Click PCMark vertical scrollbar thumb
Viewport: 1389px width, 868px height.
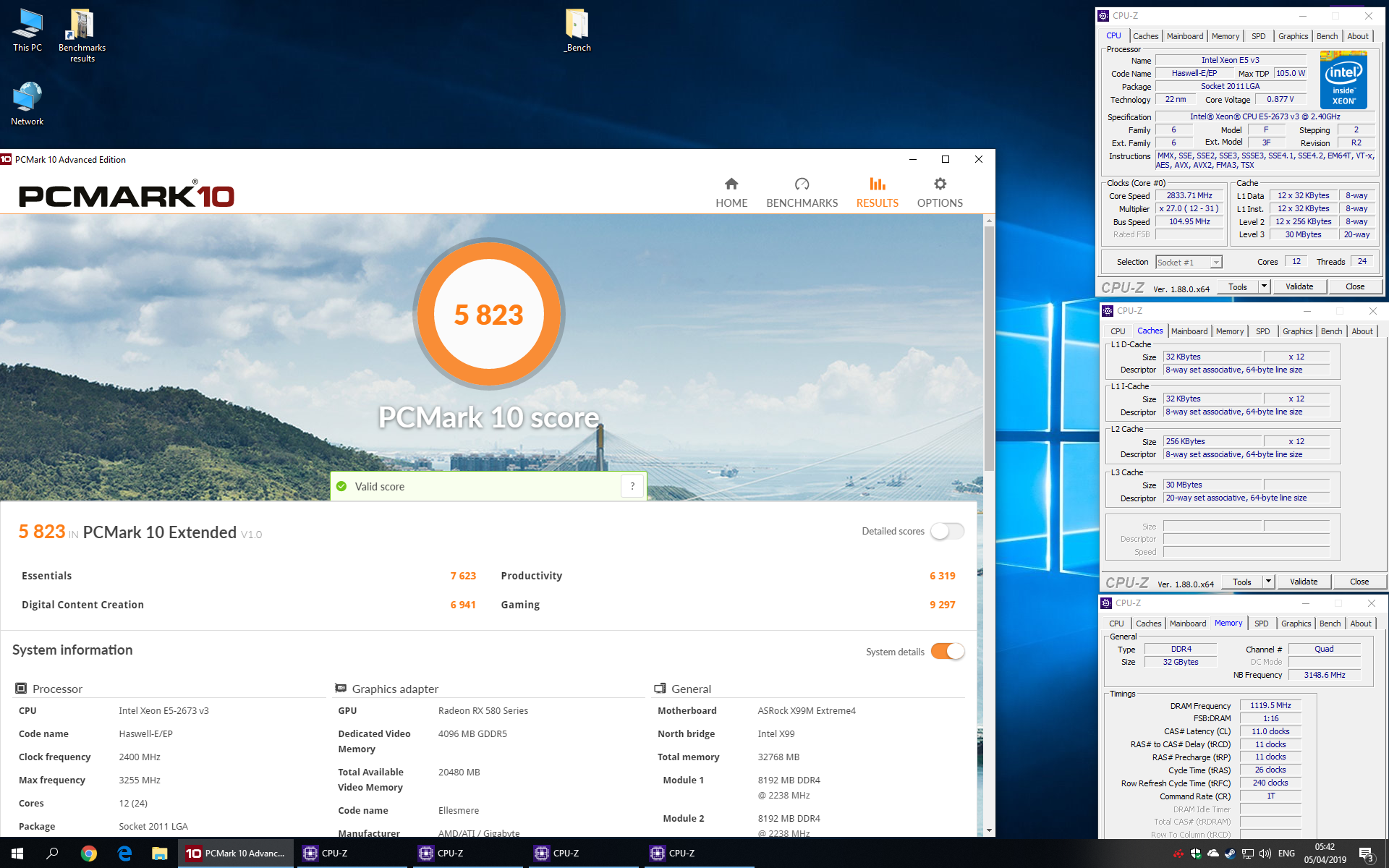(x=989, y=348)
